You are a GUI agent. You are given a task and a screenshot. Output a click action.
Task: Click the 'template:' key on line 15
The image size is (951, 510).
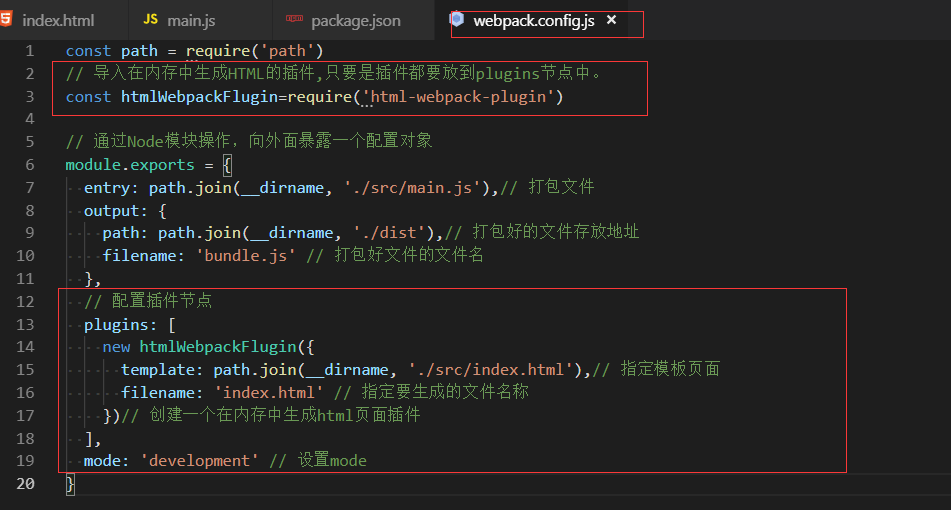162,370
